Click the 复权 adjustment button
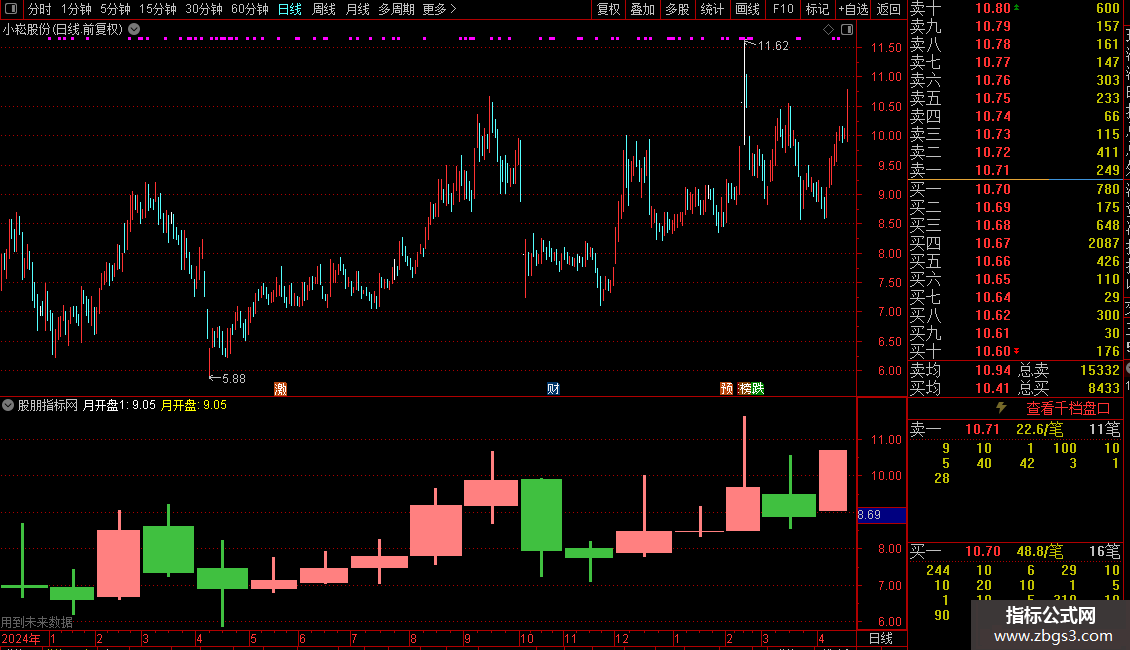1130x650 pixels. [x=608, y=9]
